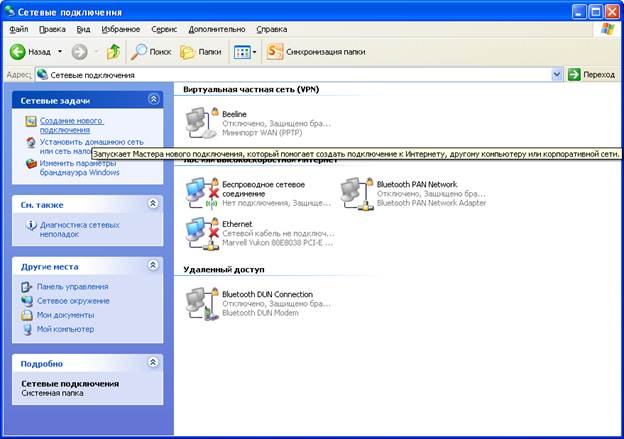
Task: Open the Сервис menu
Action: 164,29
